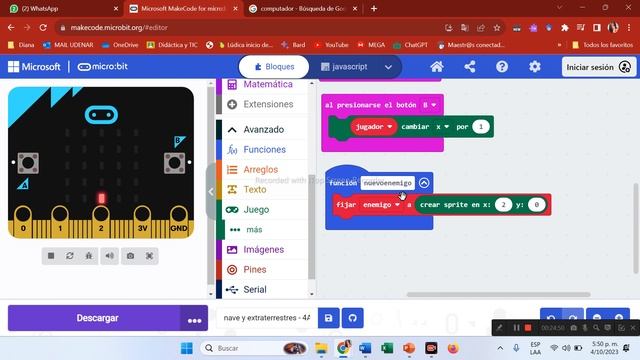The width and height of the screenshot is (640, 360).
Task: Open the help question mark menu
Action: point(502,67)
